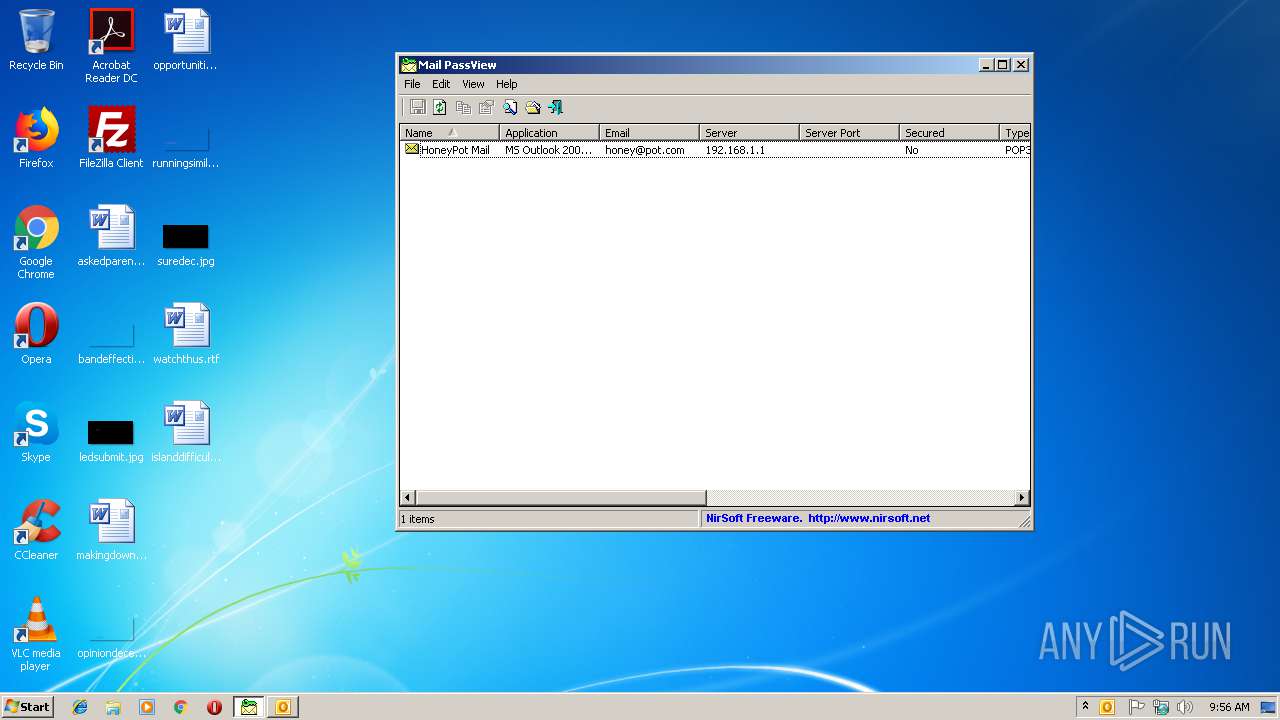Select the Skype desktop shortcut
Screen dimensions: 1280x720
tap(36, 432)
